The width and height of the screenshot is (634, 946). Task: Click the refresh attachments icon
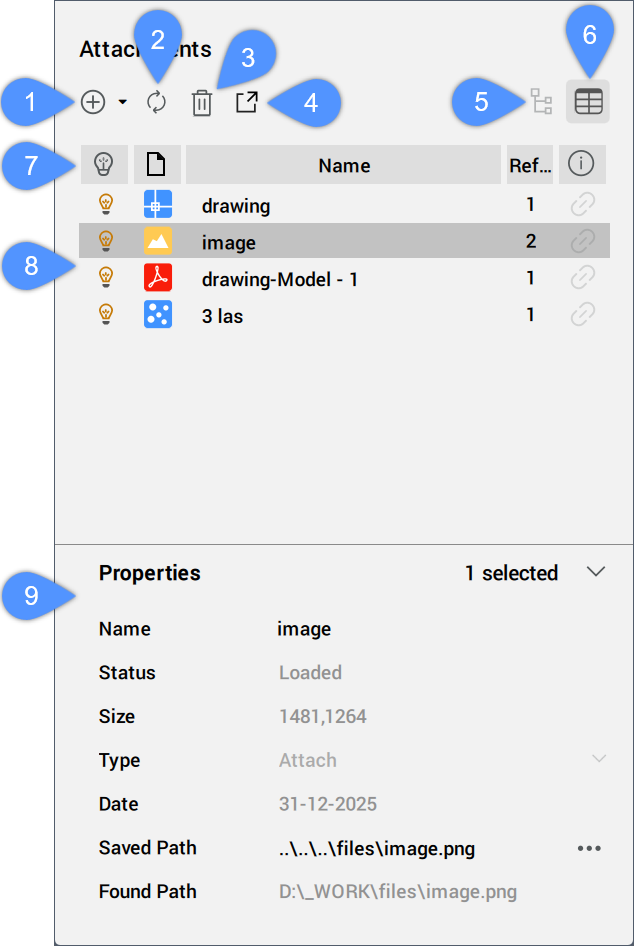pyautogui.click(x=156, y=102)
